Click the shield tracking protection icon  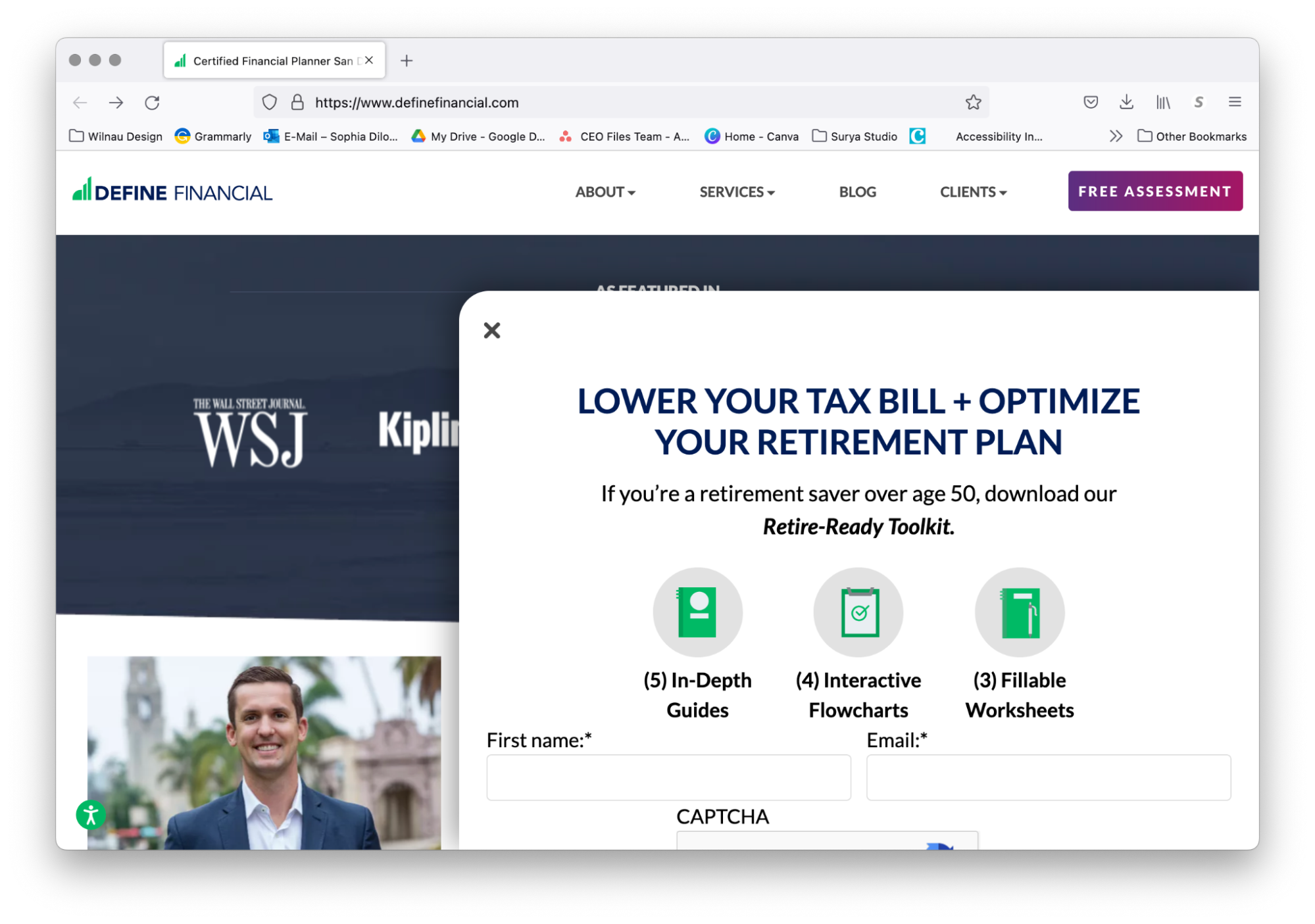[x=270, y=103]
